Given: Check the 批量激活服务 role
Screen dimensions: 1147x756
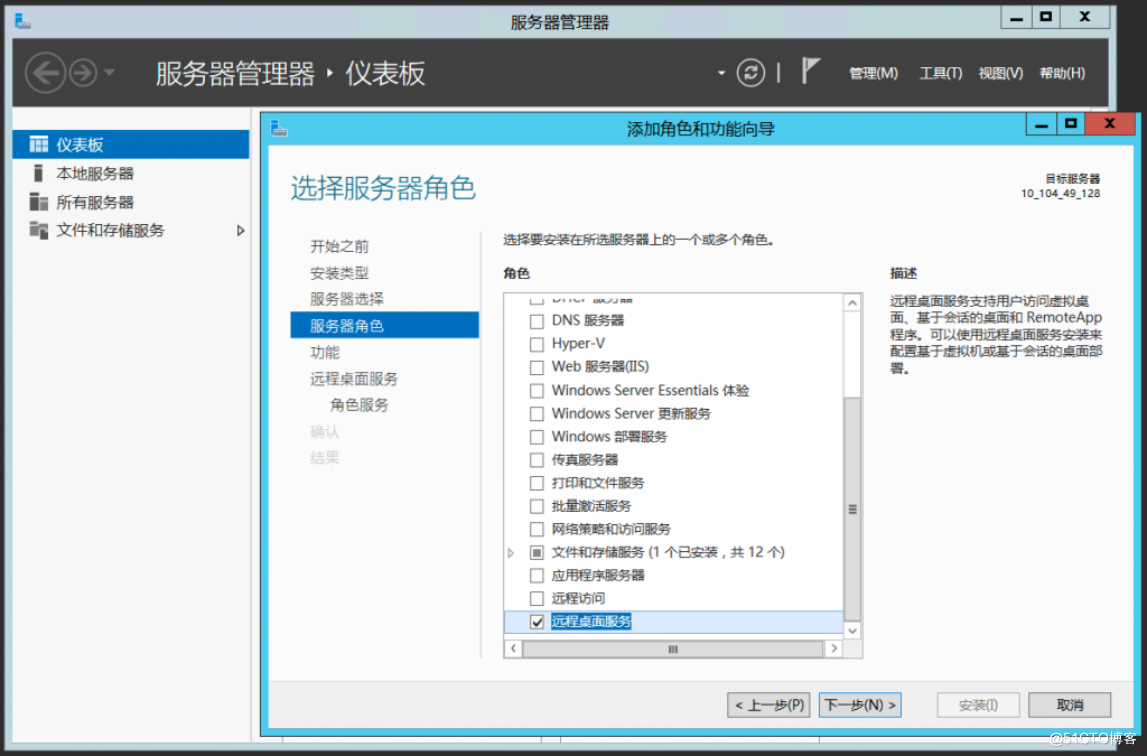Looking at the screenshot, I should (x=537, y=506).
